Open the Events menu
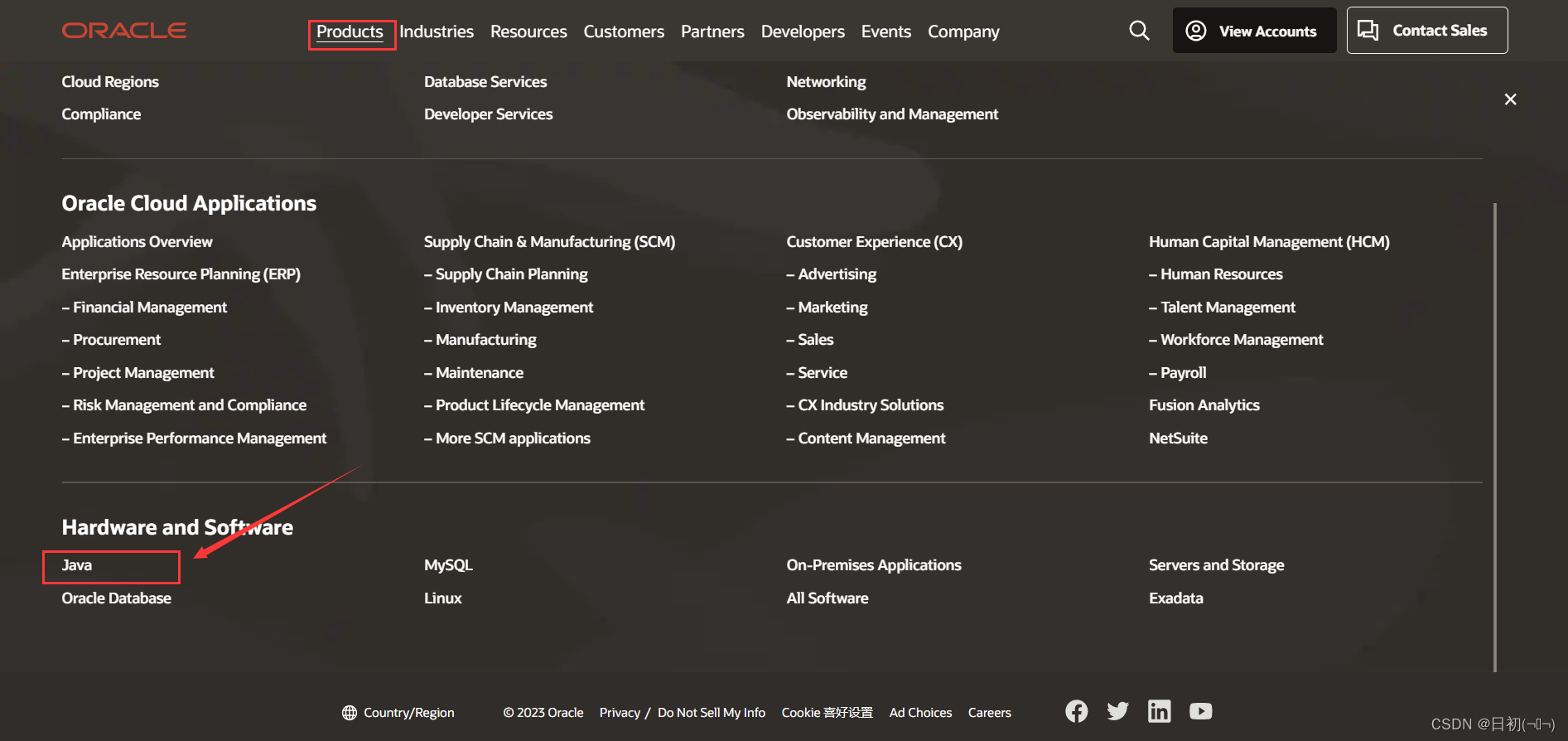The height and width of the screenshot is (741, 1568). point(886,31)
